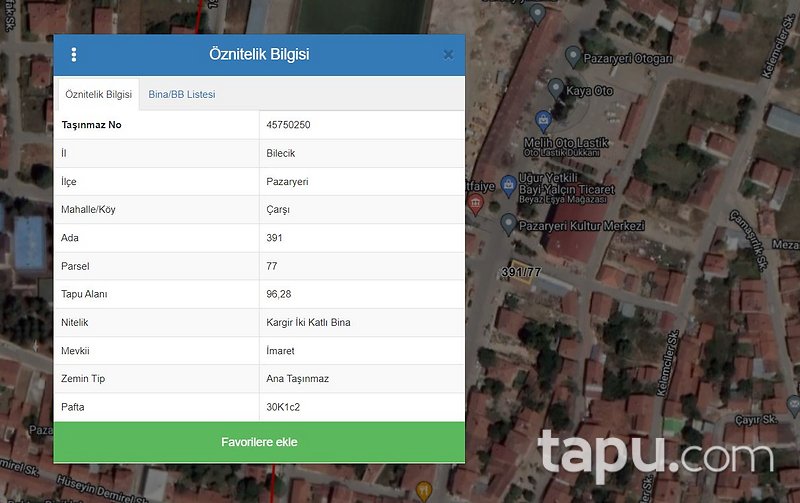The image size is (800, 503).
Task: Click the Çamaşırlık Sk. street label
Action: [749, 239]
